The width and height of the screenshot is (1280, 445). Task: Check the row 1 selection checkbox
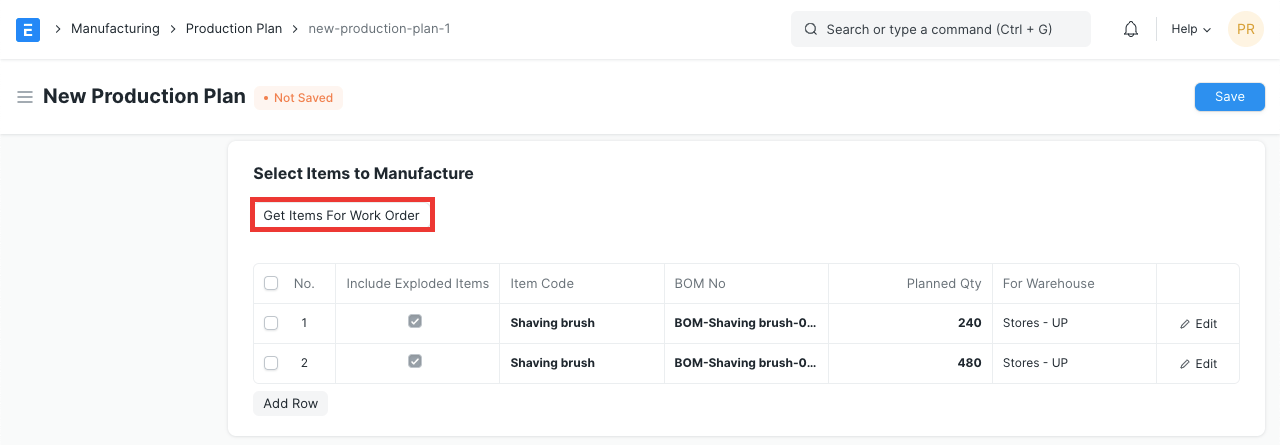coord(271,323)
